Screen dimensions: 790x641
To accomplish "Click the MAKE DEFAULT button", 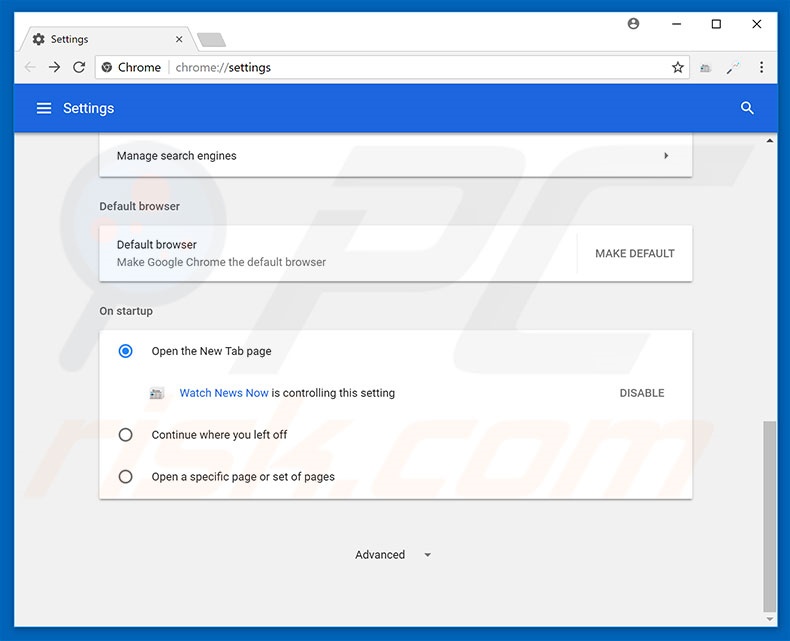I will click(634, 254).
